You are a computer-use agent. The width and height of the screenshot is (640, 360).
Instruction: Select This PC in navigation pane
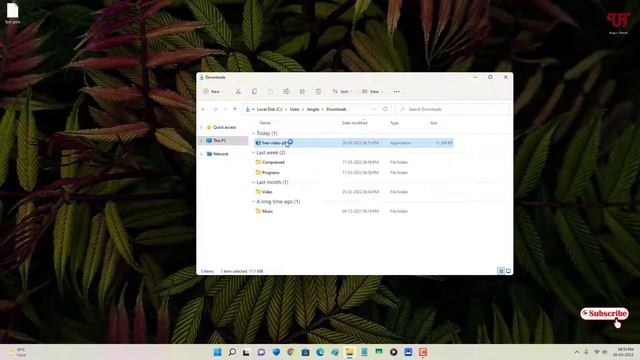(x=220, y=140)
